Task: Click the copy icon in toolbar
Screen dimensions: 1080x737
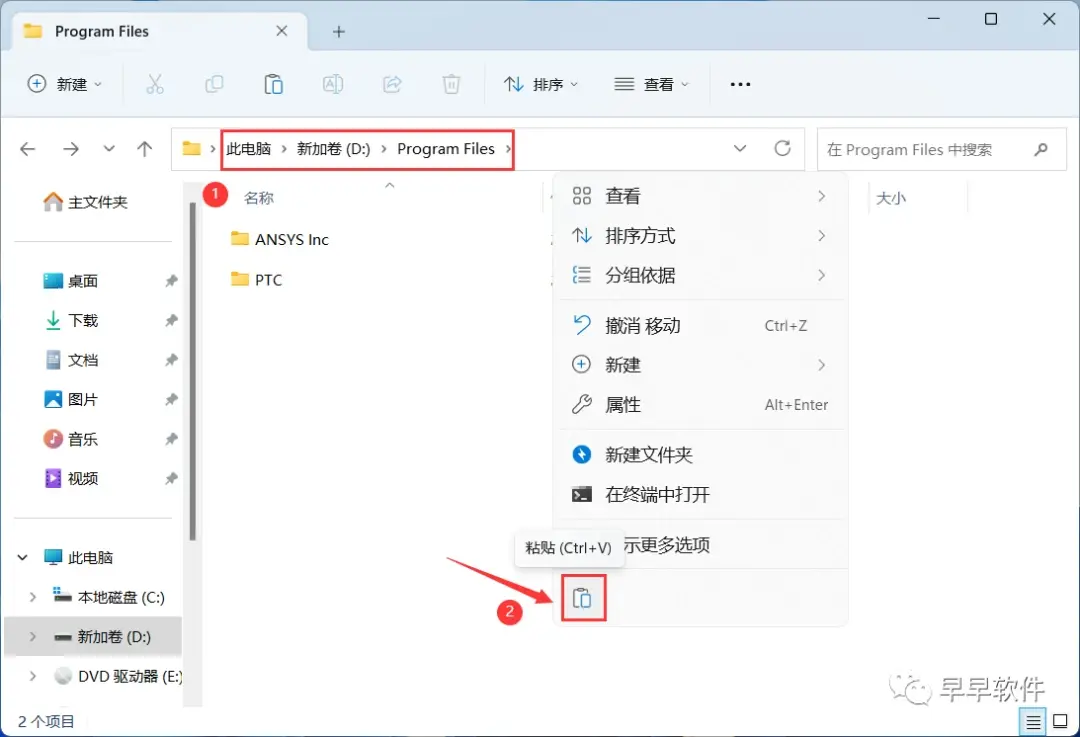Action: point(214,84)
